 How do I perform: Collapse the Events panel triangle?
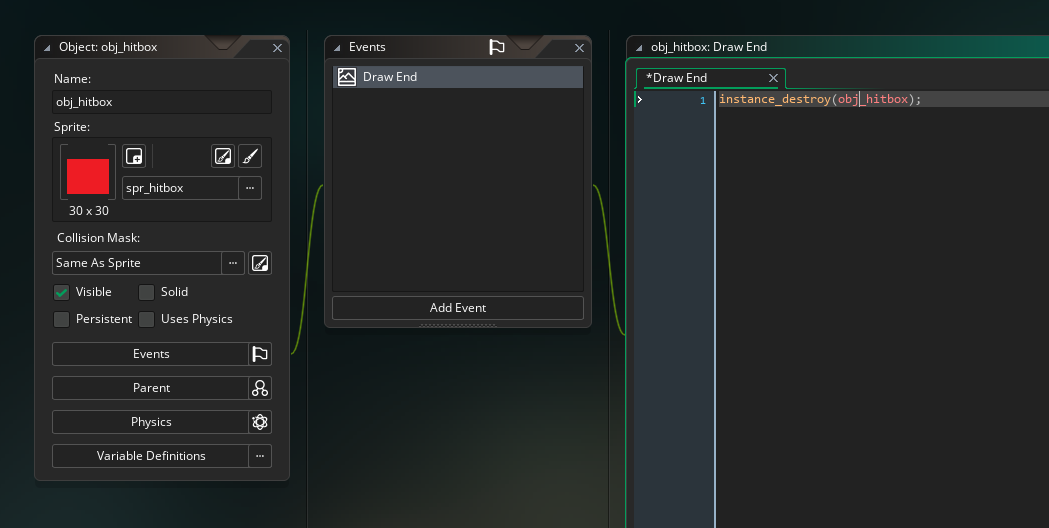pos(337,48)
